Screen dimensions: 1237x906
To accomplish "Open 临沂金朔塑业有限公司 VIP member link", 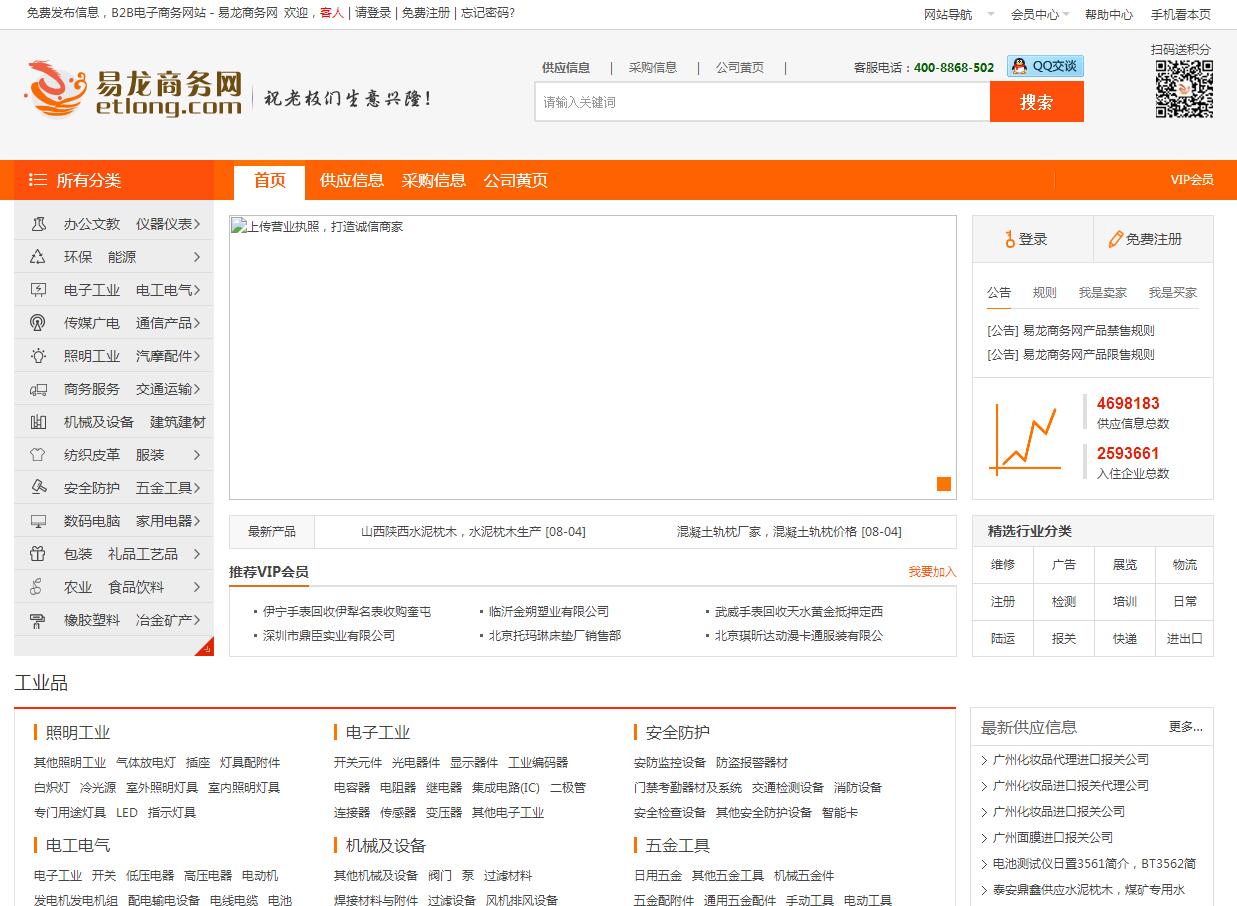I will pos(549,612).
